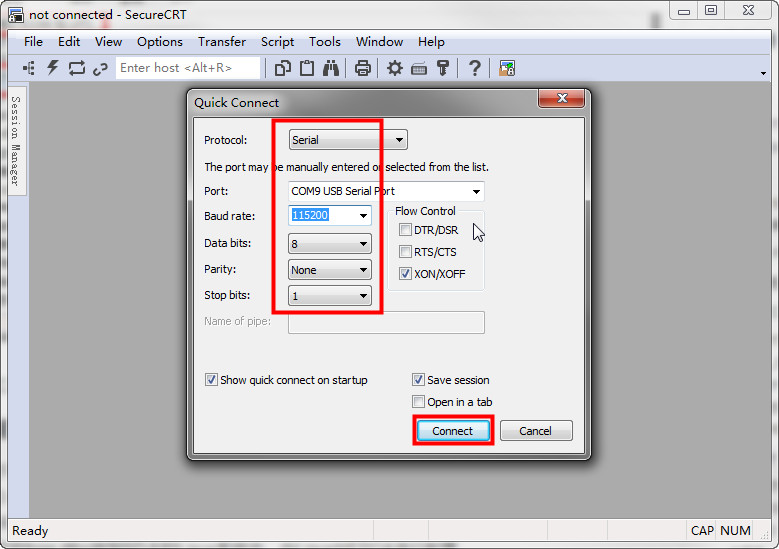Viewport: 779px width, 549px height.
Task: Enable RTS/CTS flow control checkbox
Action: pos(405,251)
